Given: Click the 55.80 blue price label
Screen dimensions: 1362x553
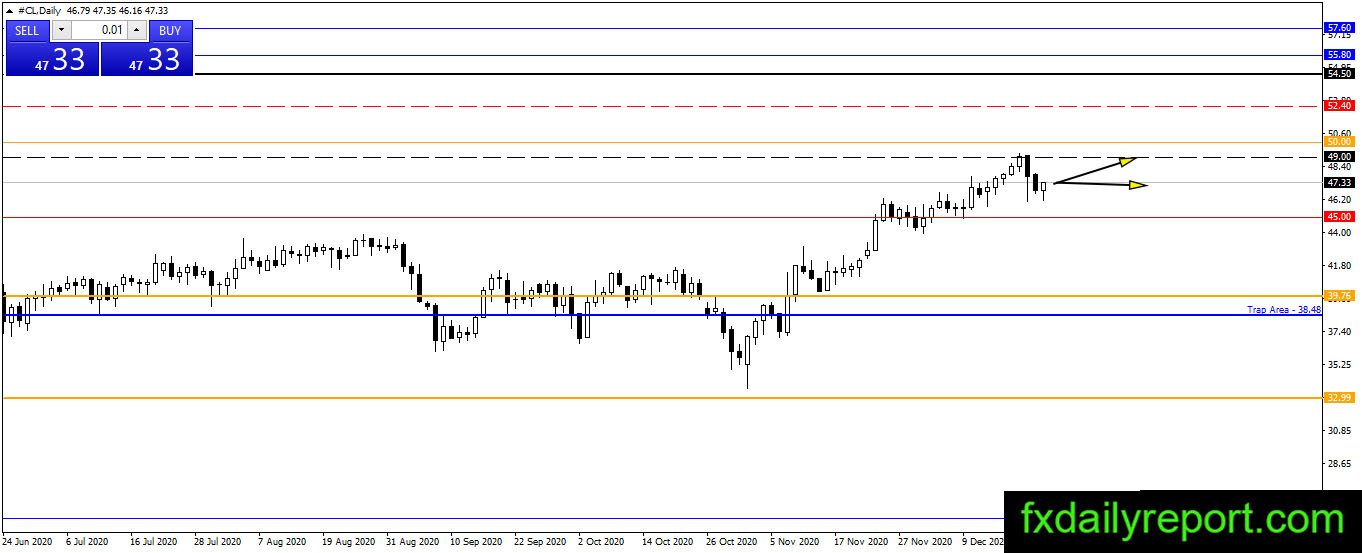Looking at the screenshot, I should 1338,55.
